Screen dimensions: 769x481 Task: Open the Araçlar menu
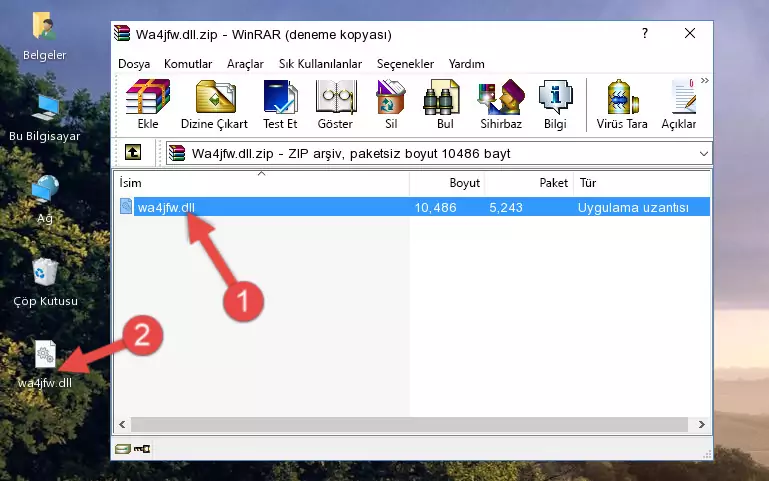tap(245, 64)
